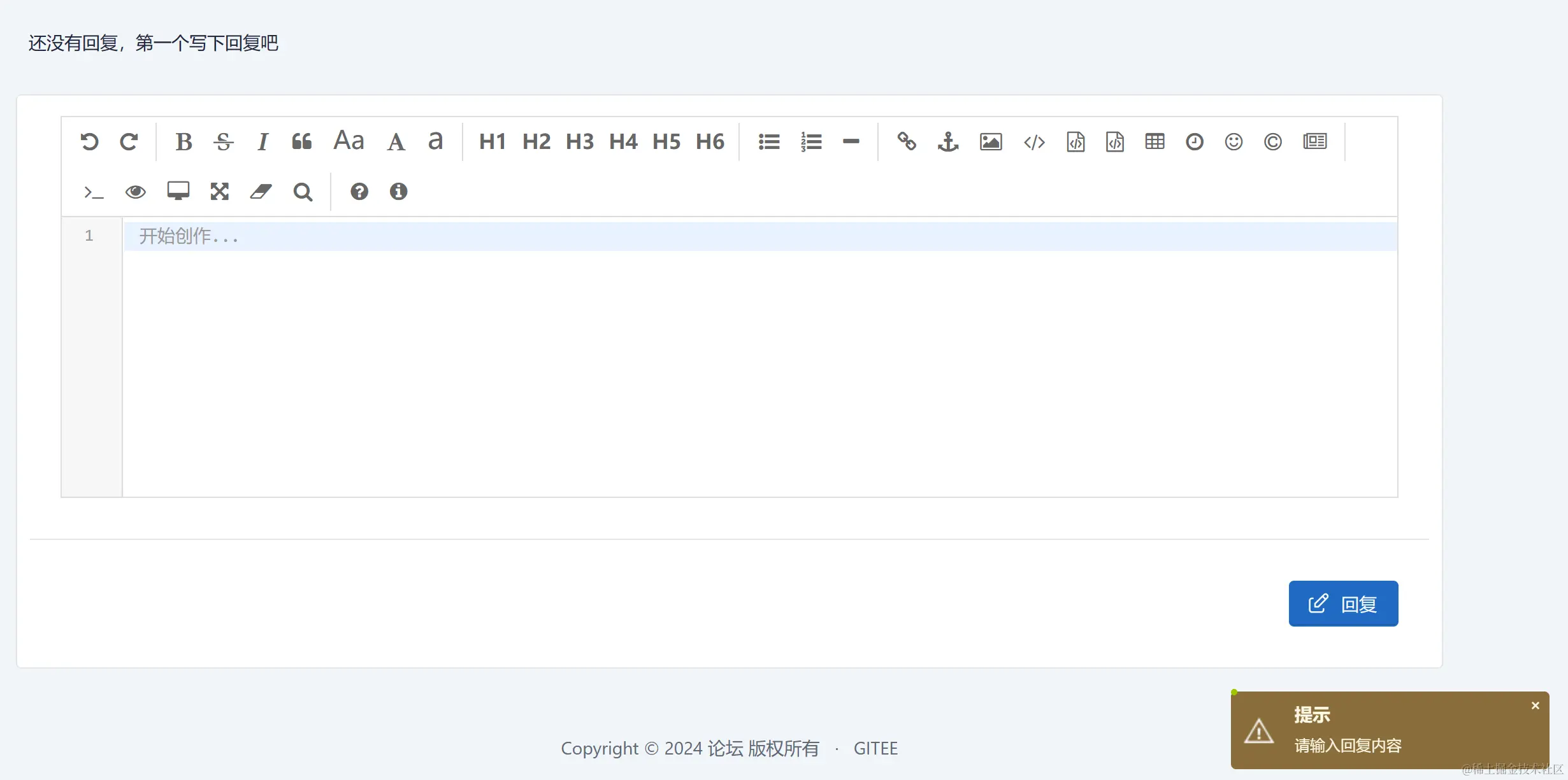Apply H3 heading style
Viewport: 1568px width, 780px height.
(579, 141)
